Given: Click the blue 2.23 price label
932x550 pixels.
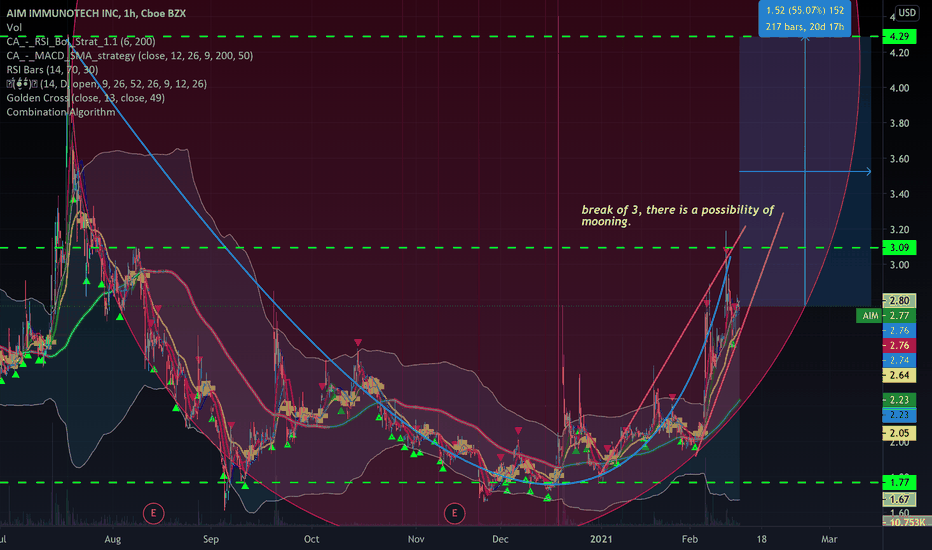Looking at the screenshot, I should click(x=899, y=414).
